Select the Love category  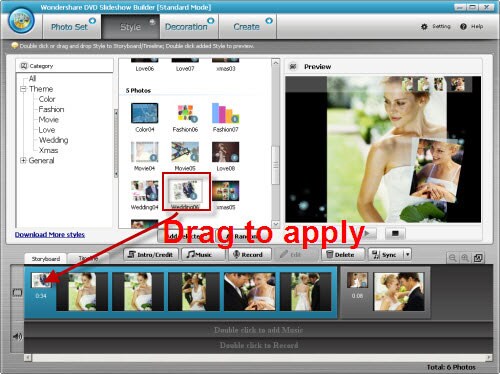[47, 130]
